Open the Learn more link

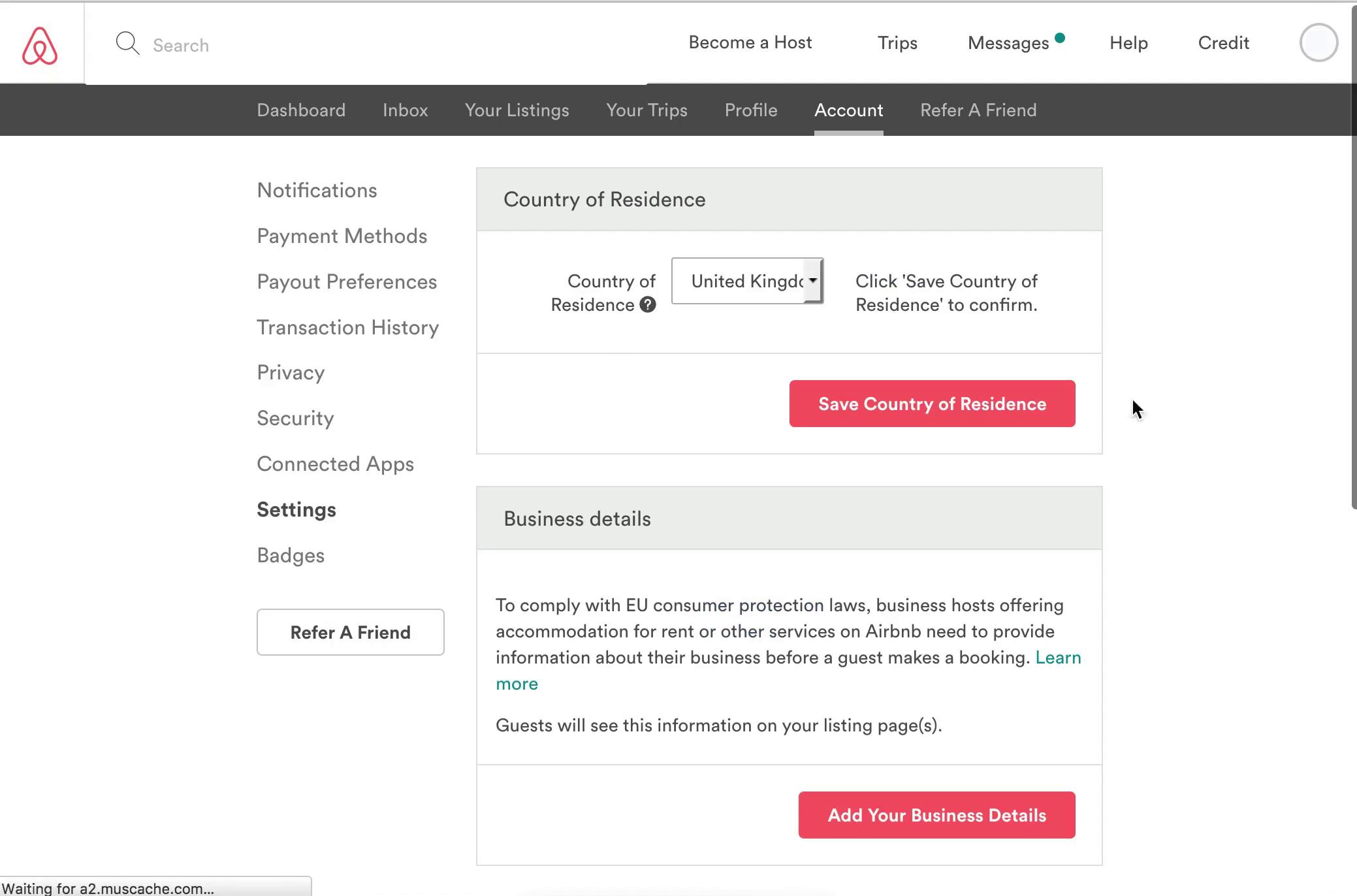coord(1057,658)
